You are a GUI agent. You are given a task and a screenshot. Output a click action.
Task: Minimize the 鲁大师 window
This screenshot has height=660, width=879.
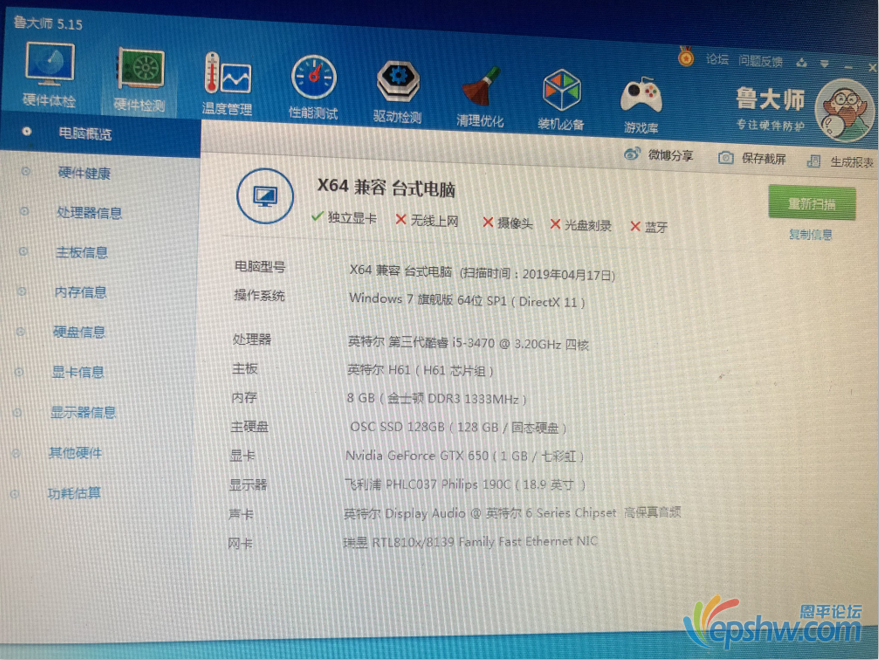click(848, 67)
